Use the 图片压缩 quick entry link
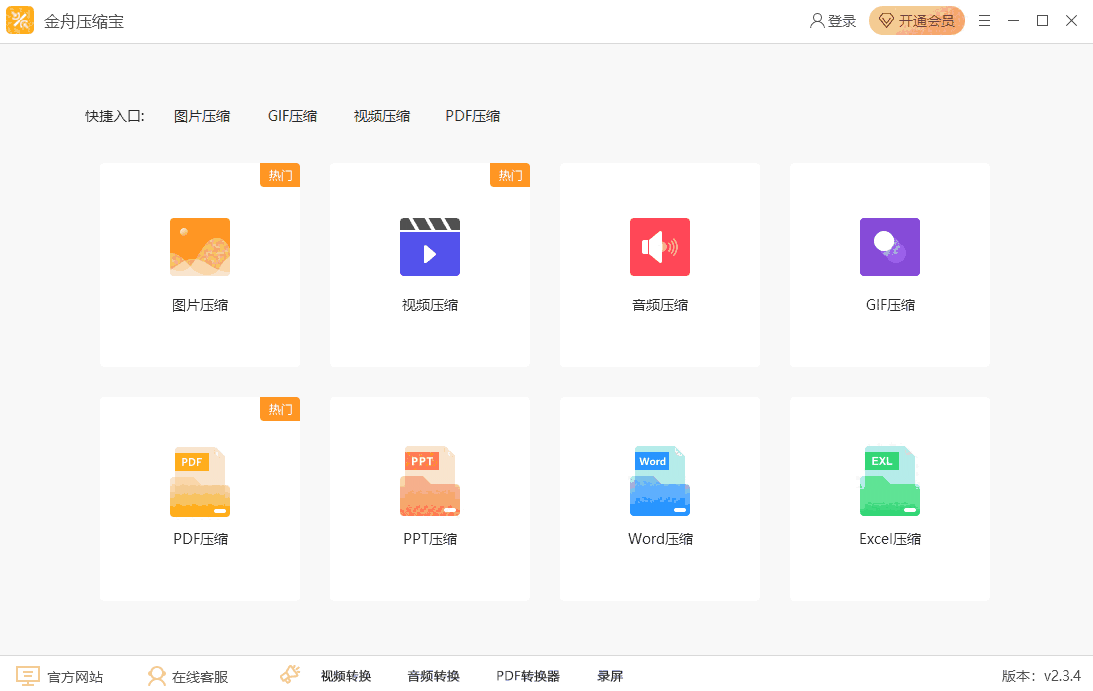The height and width of the screenshot is (691, 1093). [202, 116]
